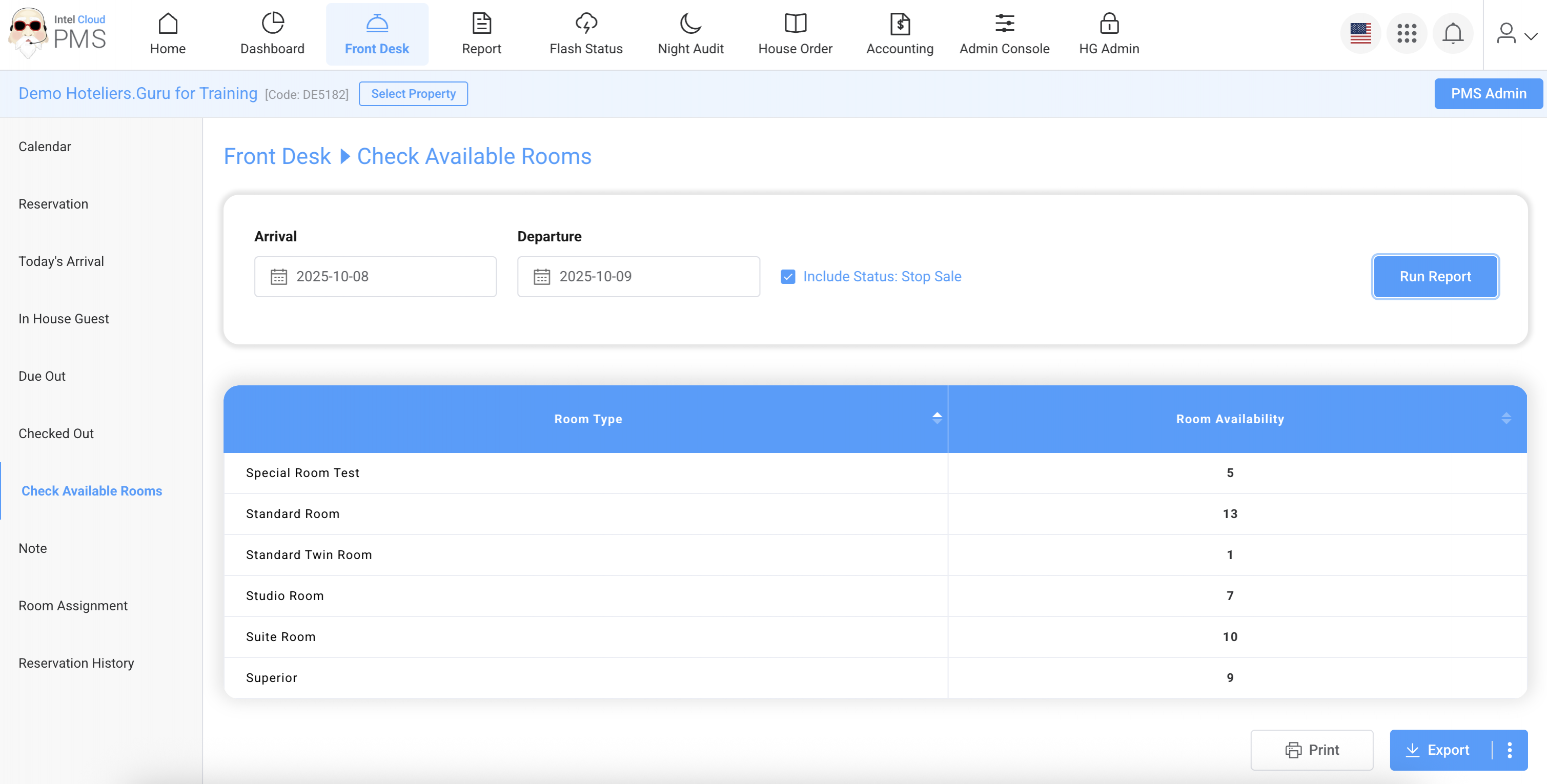Sort table by Room Type column
The height and width of the screenshot is (784, 1547).
[x=936, y=419]
